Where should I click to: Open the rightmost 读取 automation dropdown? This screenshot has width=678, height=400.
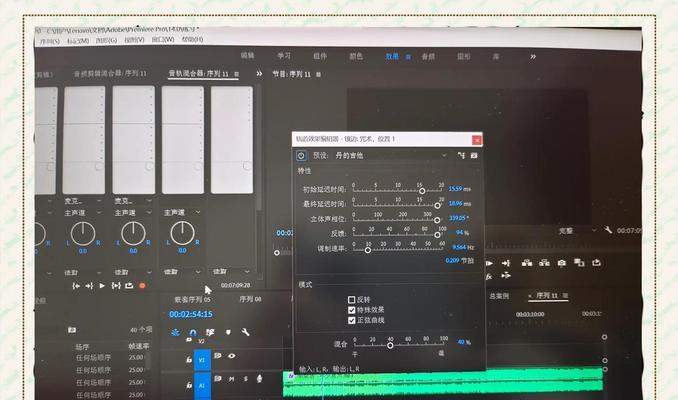231,272
